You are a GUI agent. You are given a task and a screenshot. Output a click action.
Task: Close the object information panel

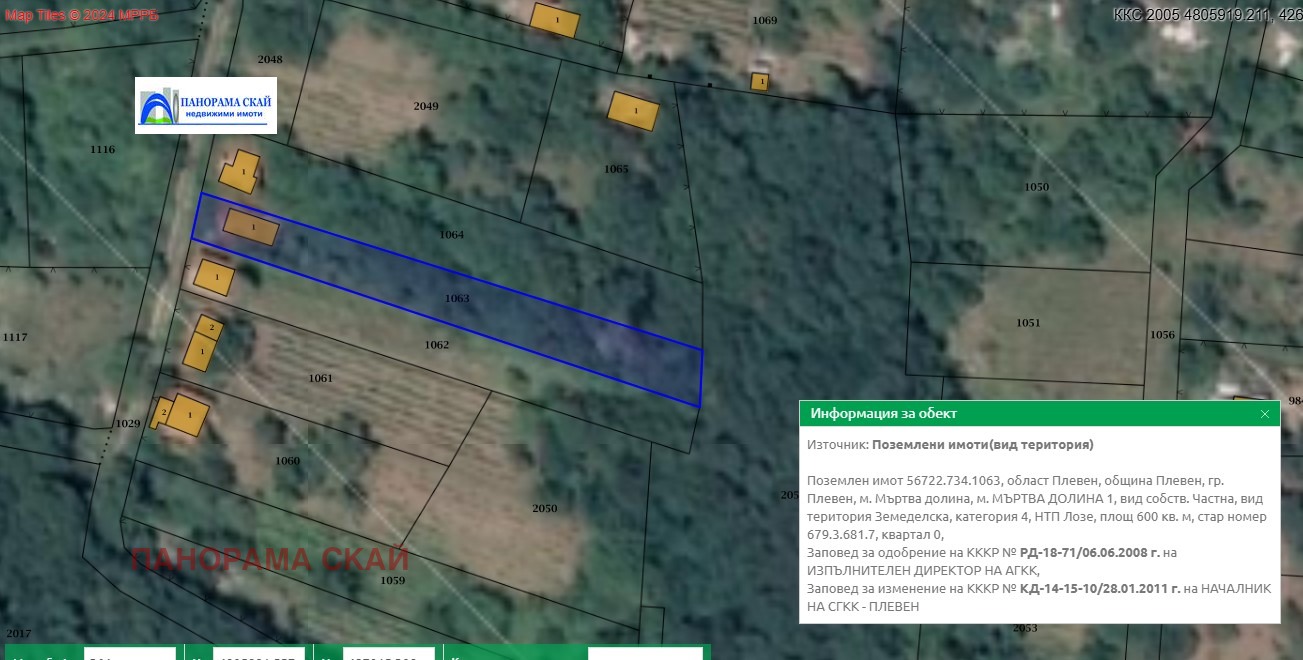pyautogui.click(x=1264, y=414)
